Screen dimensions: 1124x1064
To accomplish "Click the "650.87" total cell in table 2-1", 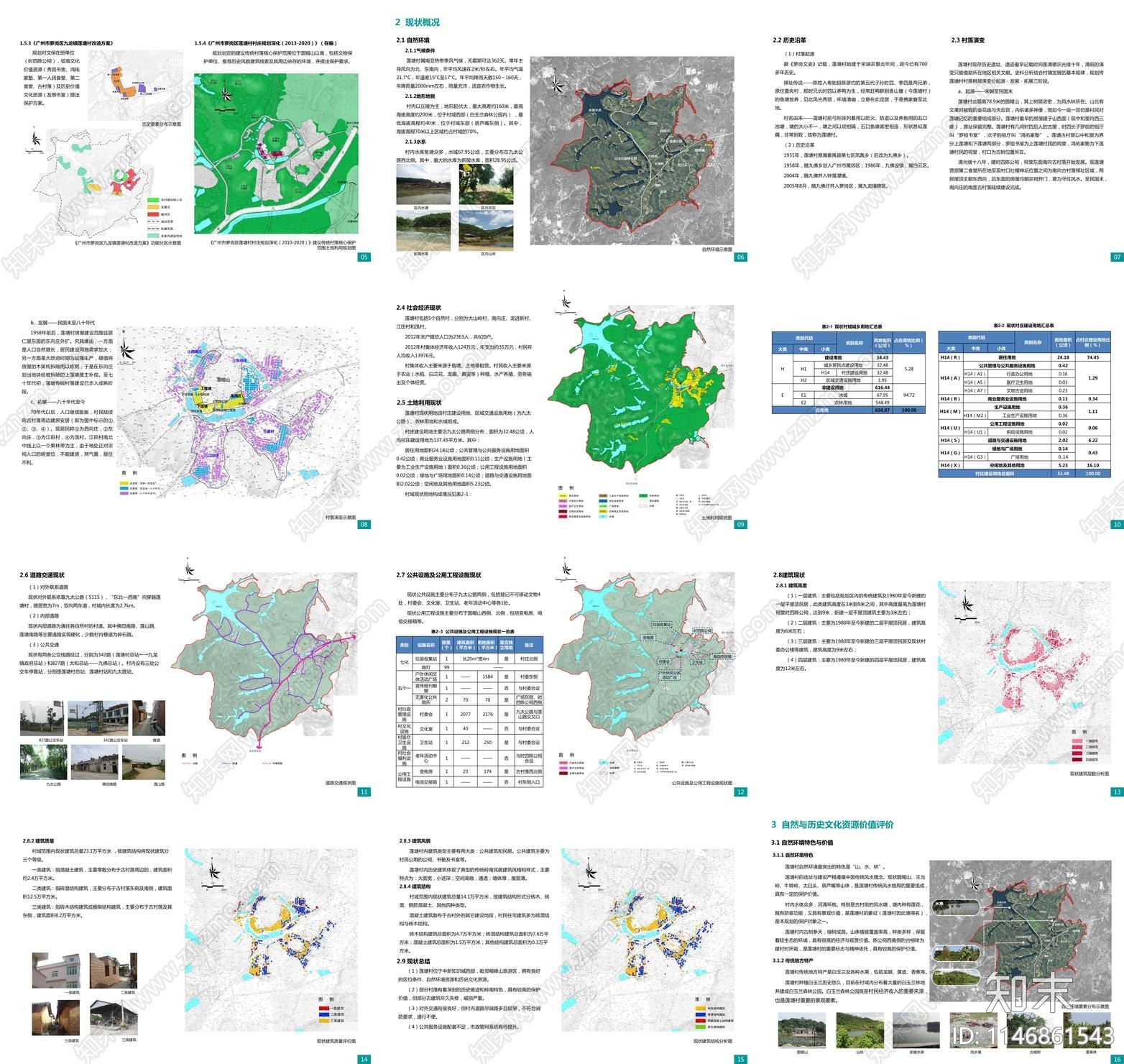I will (882, 410).
